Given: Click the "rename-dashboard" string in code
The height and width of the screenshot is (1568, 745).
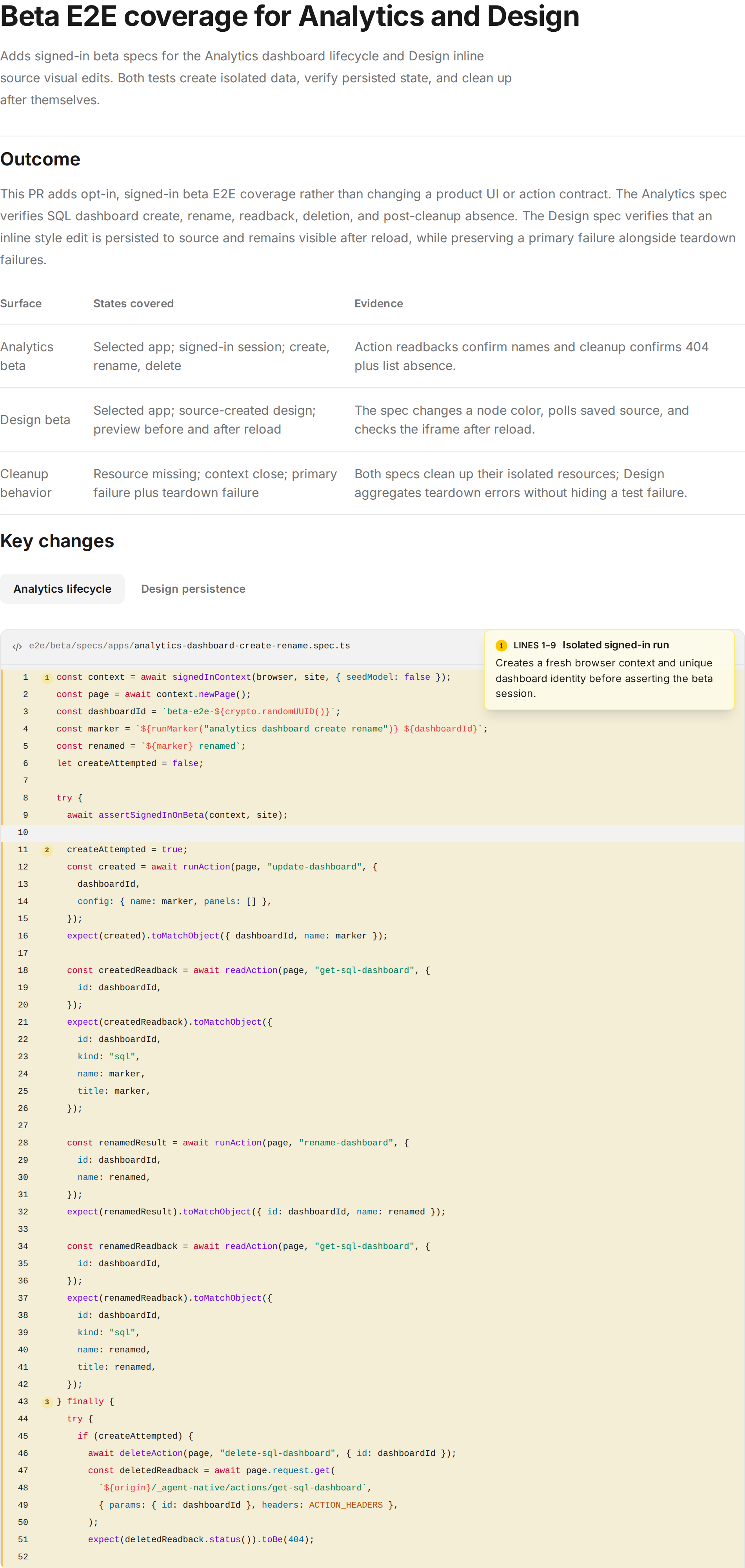Looking at the screenshot, I should click(346, 1143).
